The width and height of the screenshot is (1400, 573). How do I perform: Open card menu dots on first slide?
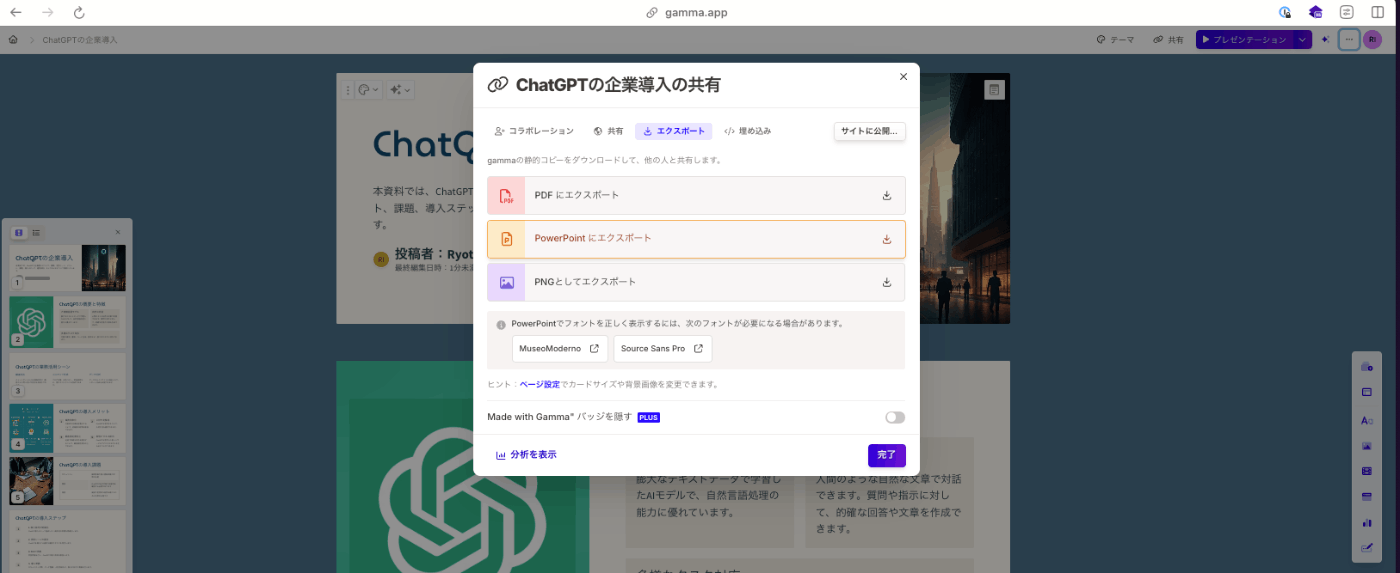coord(348,90)
